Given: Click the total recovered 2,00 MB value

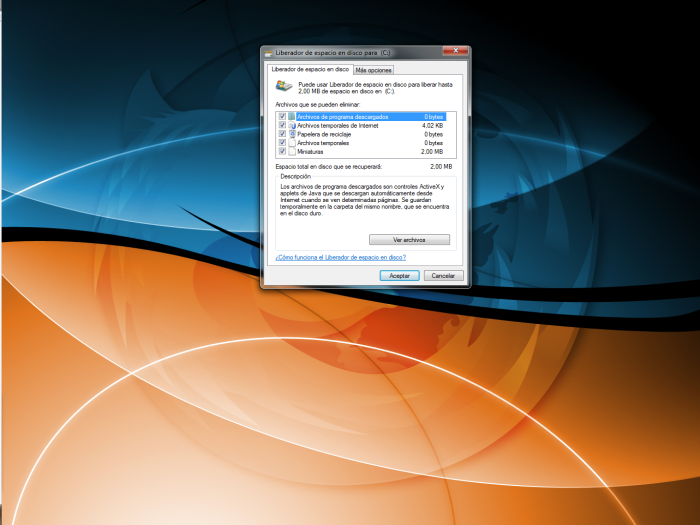Looking at the screenshot, I should [441, 167].
